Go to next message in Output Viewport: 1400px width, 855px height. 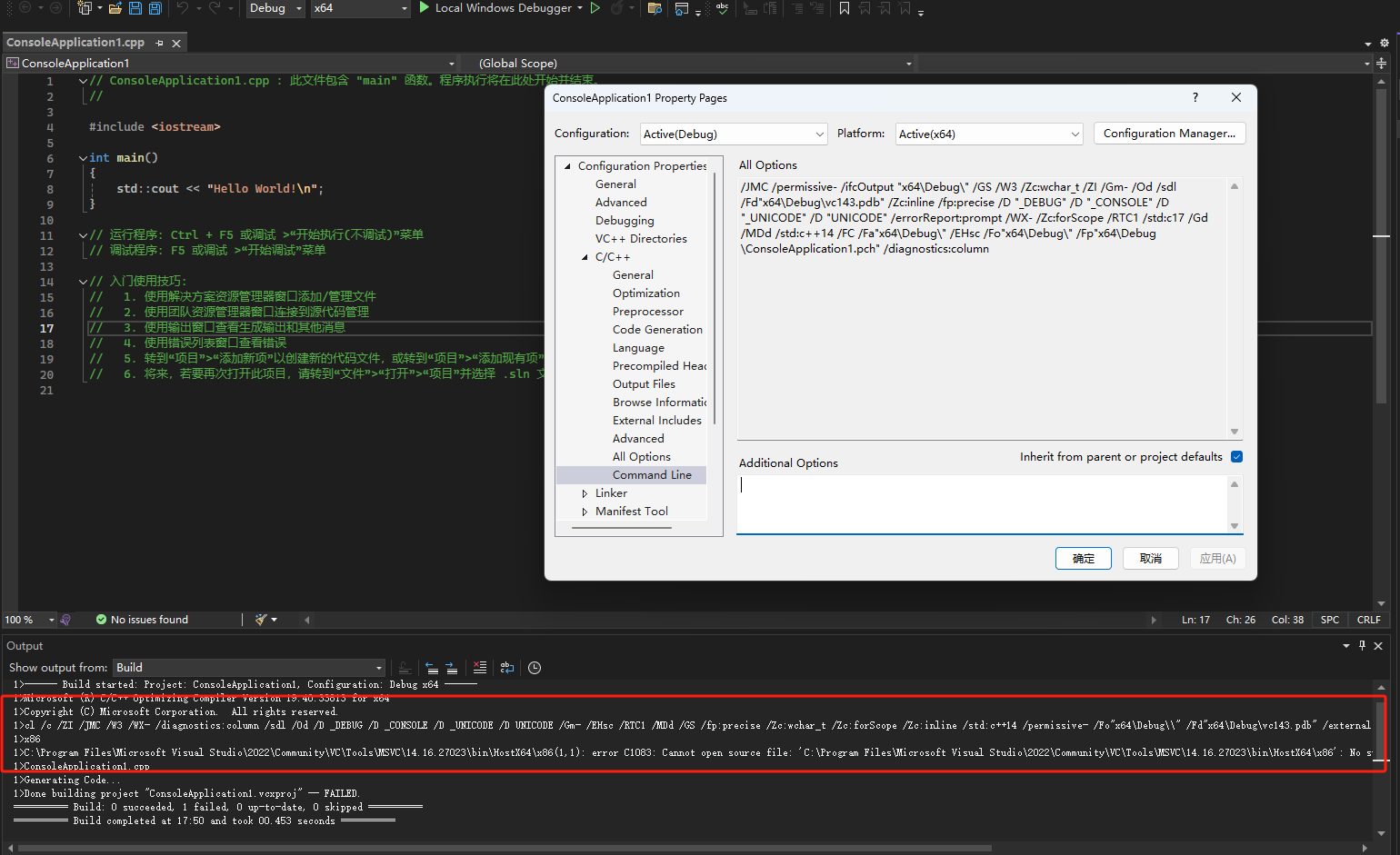pyautogui.click(x=451, y=668)
